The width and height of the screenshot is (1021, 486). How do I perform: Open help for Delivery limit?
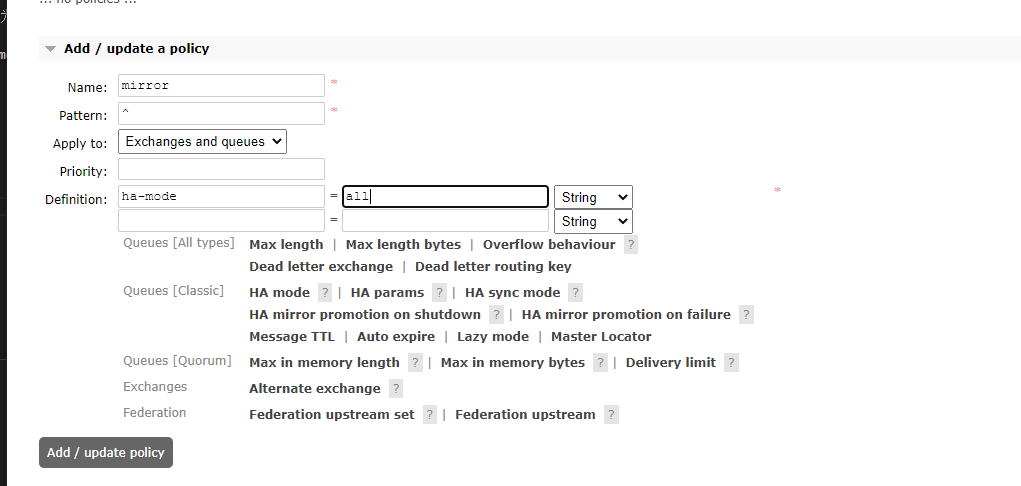731,363
